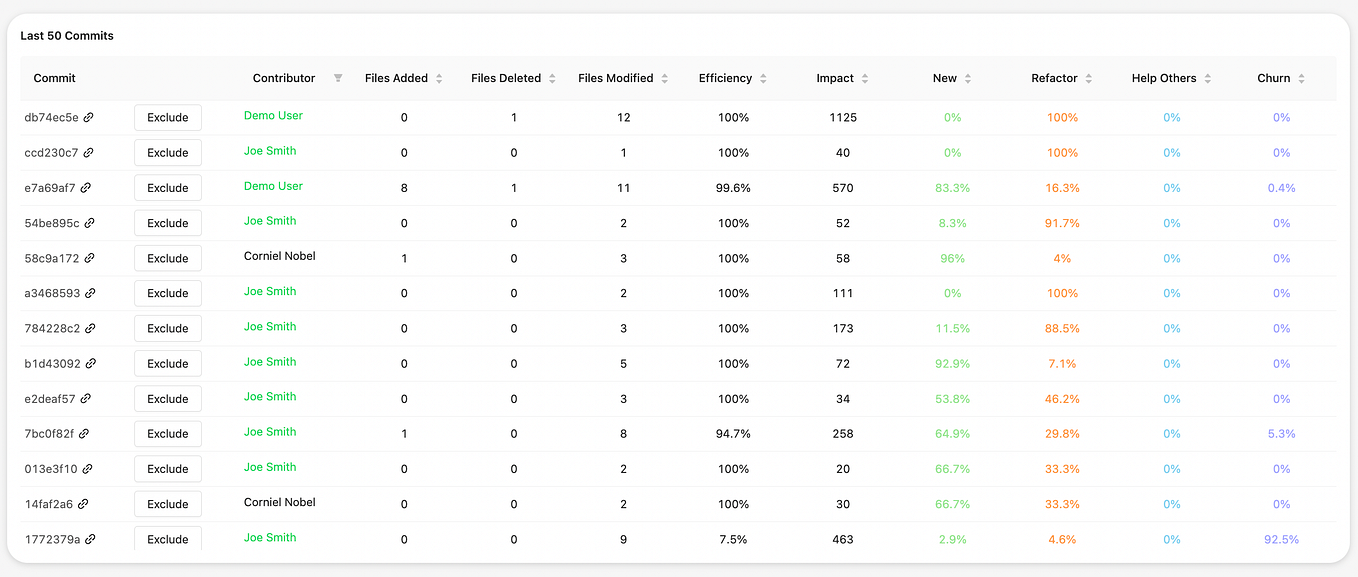This screenshot has width=1358, height=577.
Task: Click the sort arrows on Files Added
Action: (438, 78)
